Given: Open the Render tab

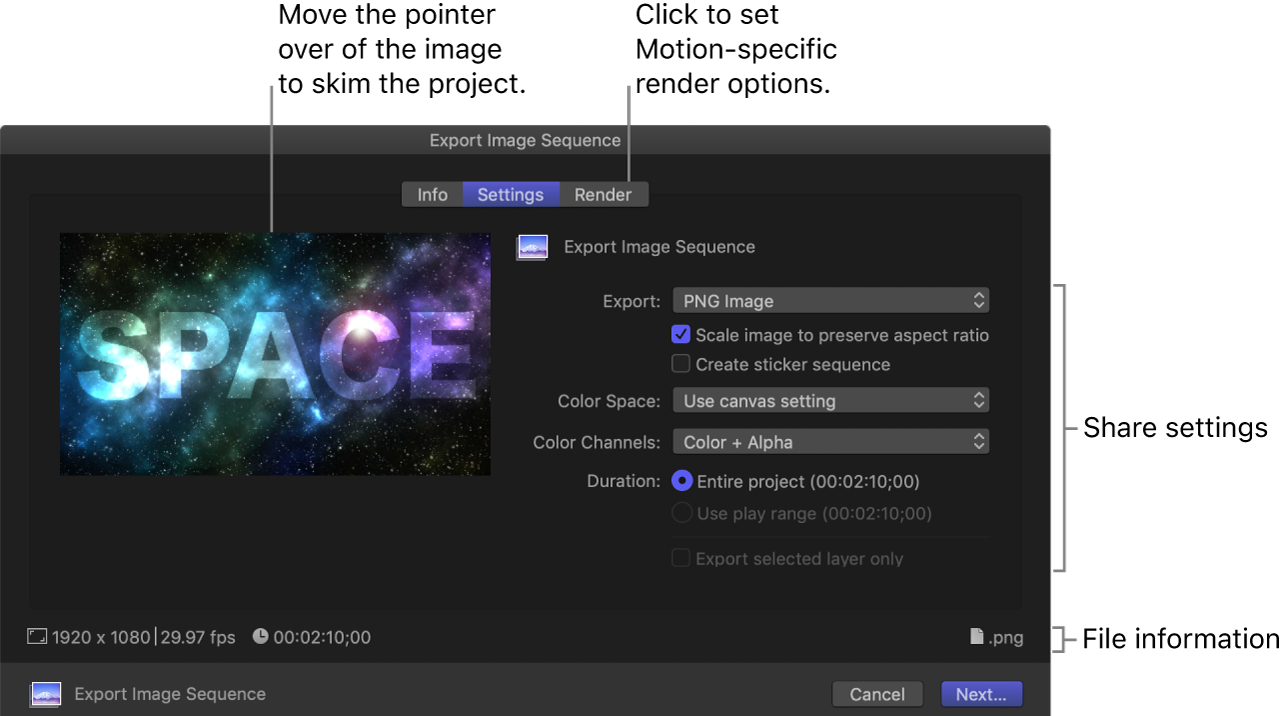Looking at the screenshot, I should coord(603,194).
